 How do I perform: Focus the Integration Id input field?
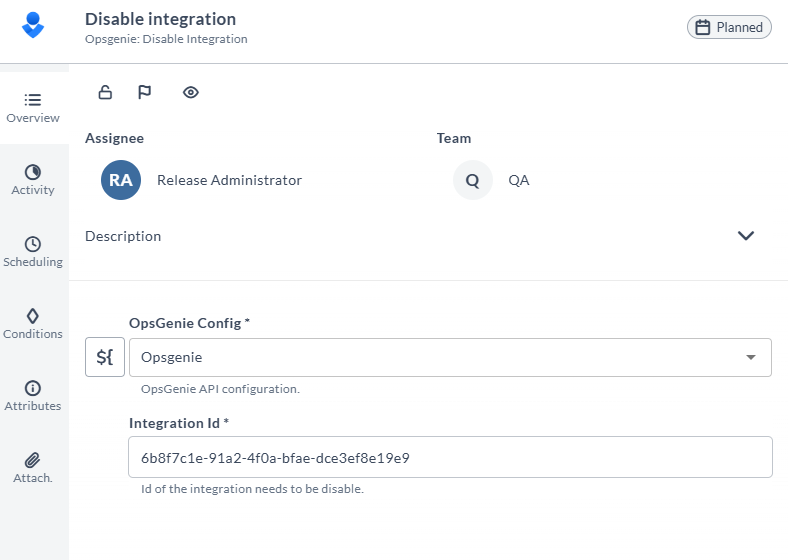[x=450, y=457]
